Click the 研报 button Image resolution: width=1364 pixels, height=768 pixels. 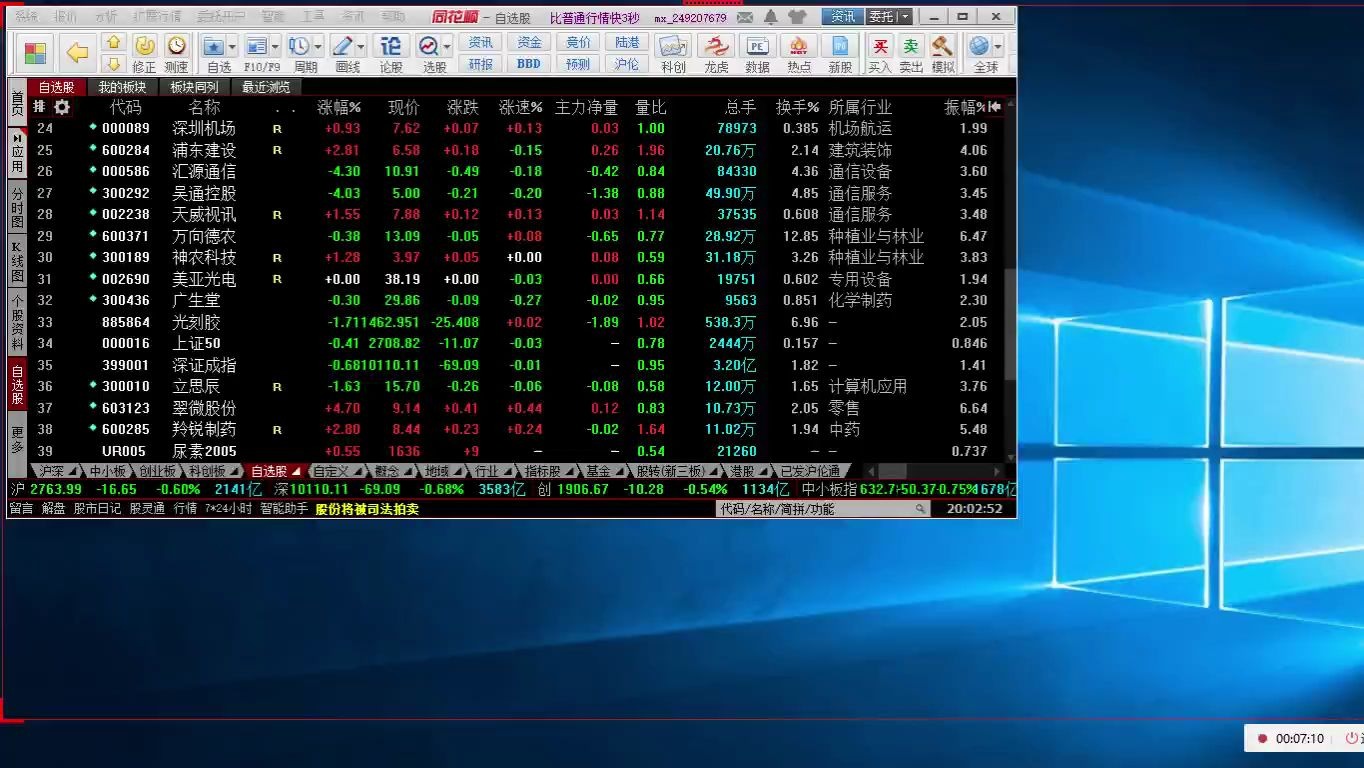click(481, 64)
